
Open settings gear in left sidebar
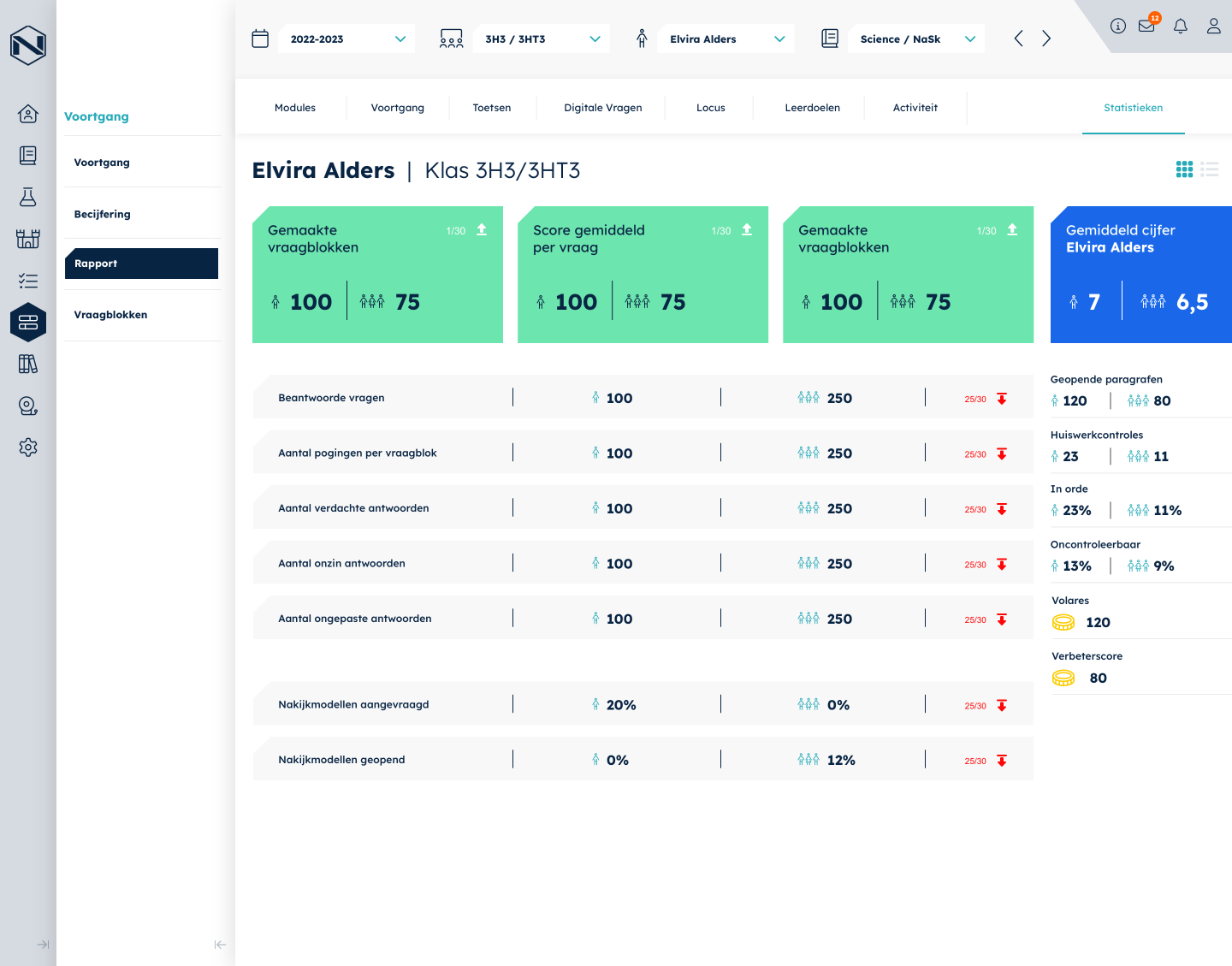point(28,447)
